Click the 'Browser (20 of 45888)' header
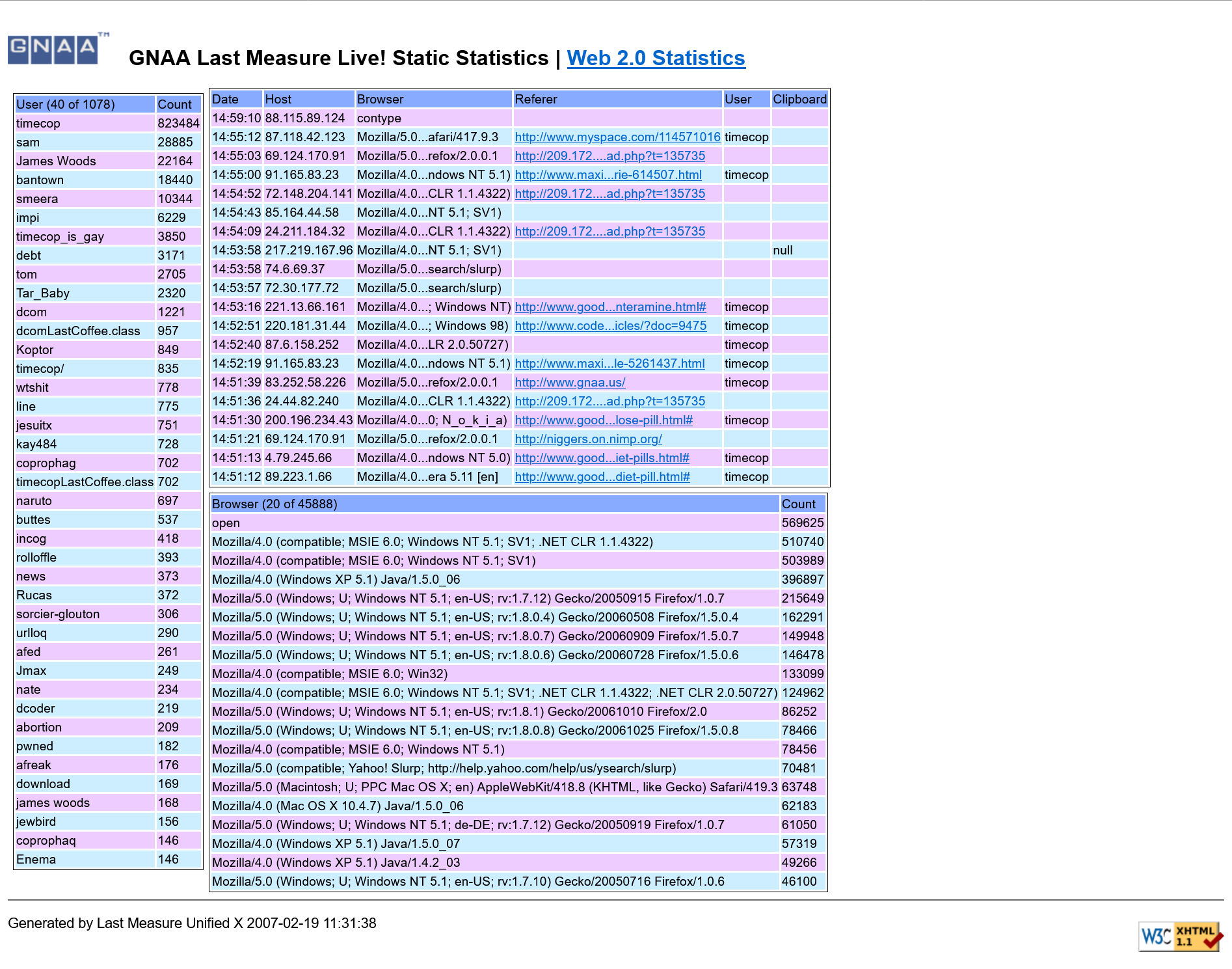The image size is (1232, 969). click(x=495, y=504)
